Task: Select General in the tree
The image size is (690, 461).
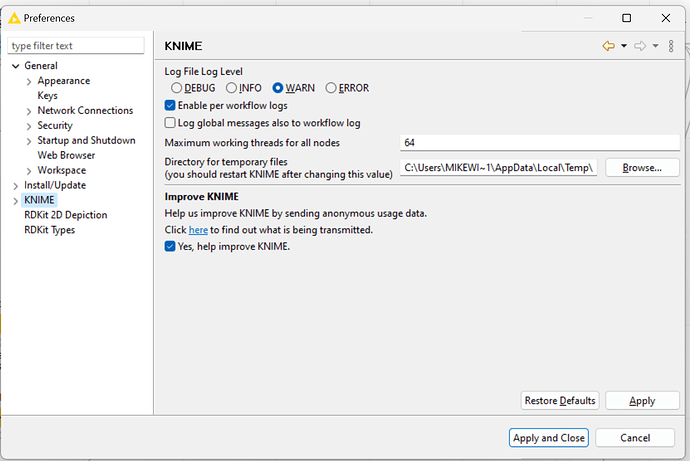Action: point(41,66)
